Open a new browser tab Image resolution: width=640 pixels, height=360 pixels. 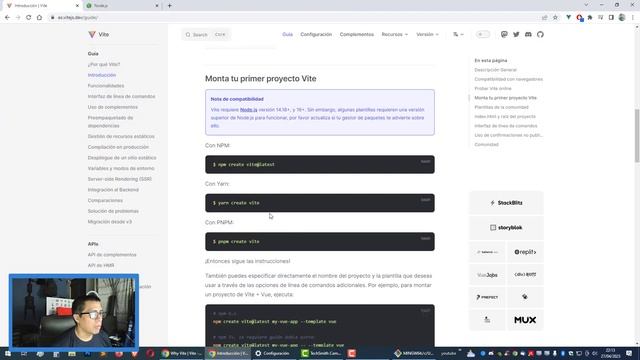[169, 6]
